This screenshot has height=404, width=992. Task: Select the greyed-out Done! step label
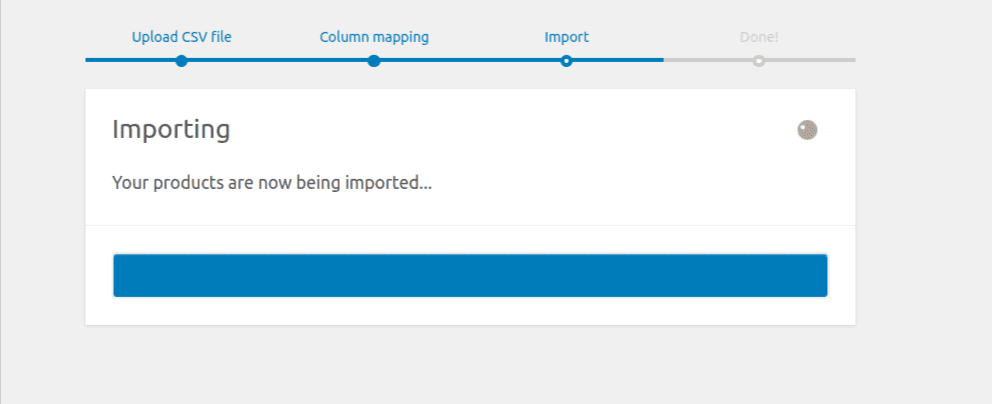(759, 37)
